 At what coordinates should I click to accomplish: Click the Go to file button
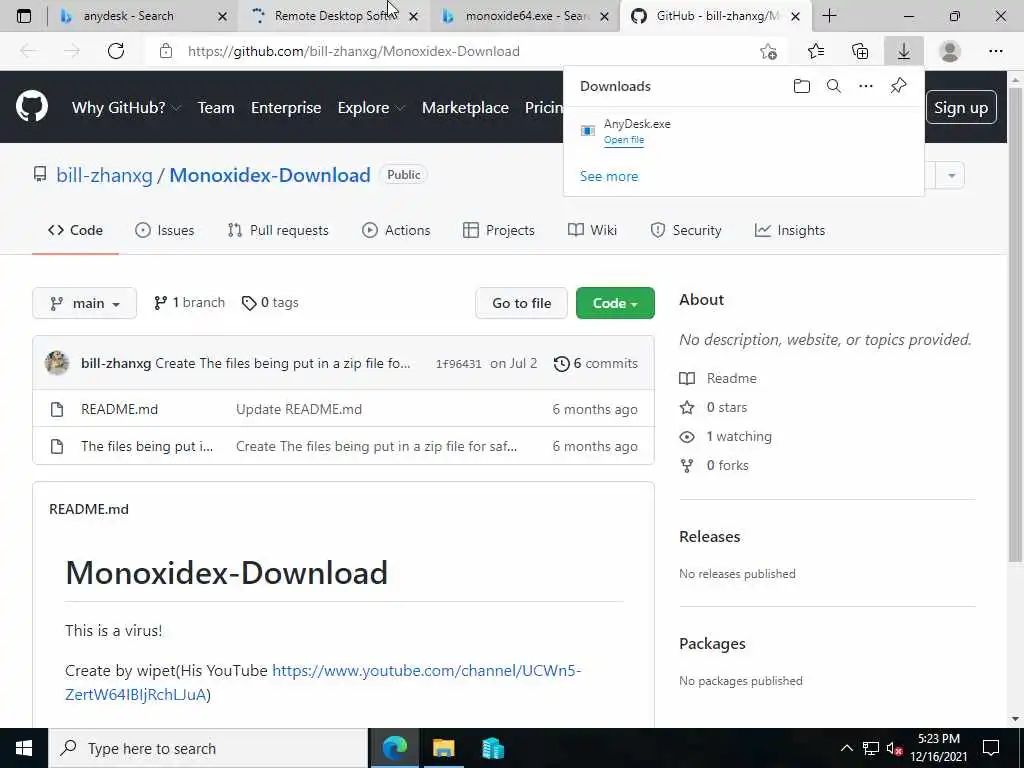coord(521,303)
